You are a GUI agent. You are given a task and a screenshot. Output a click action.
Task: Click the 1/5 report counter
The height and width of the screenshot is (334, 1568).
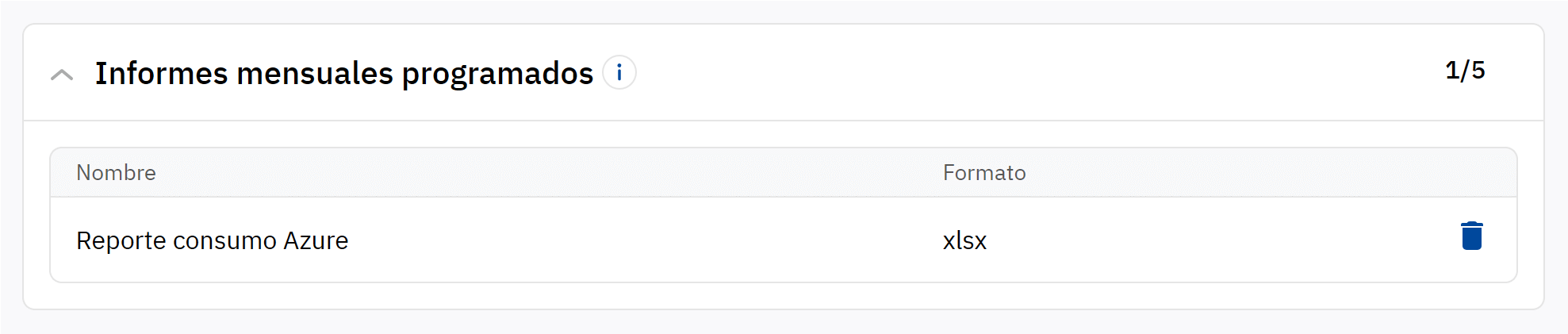(x=1464, y=71)
